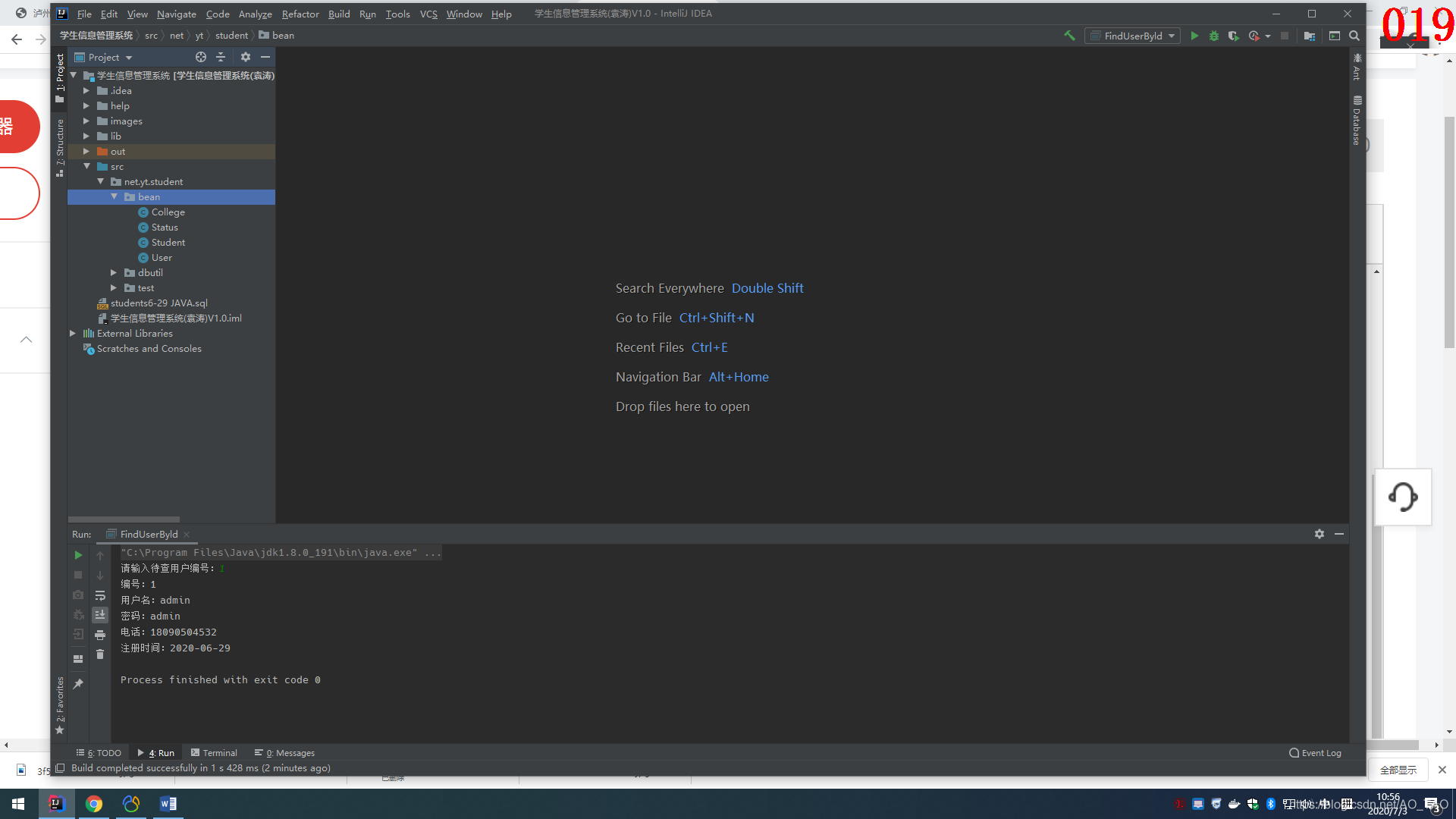Viewport: 1456px width, 819px height.
Task: Restore layout icon in Run panel
Action: (78, 659)
